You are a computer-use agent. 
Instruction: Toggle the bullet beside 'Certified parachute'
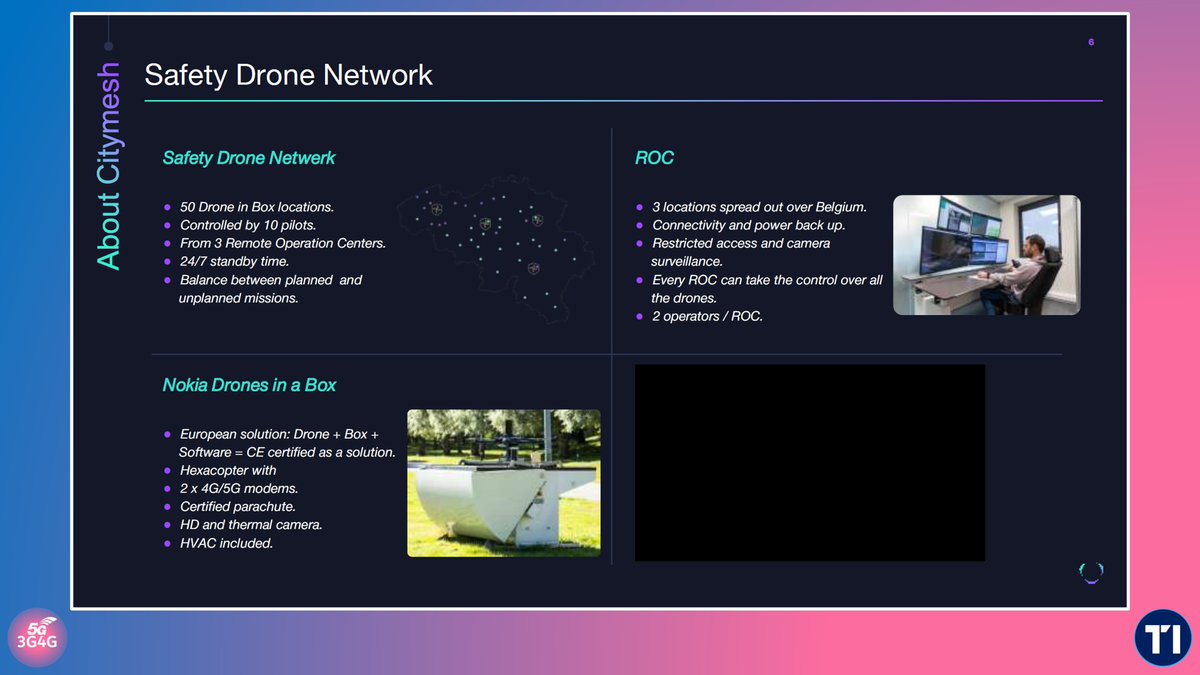point(169,506)
